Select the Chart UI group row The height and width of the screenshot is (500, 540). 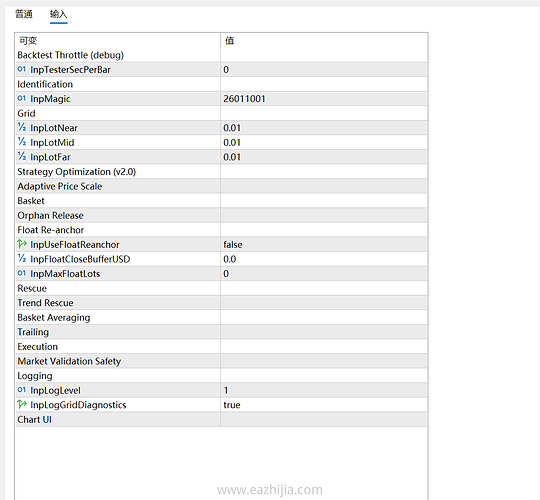(221, 419)
